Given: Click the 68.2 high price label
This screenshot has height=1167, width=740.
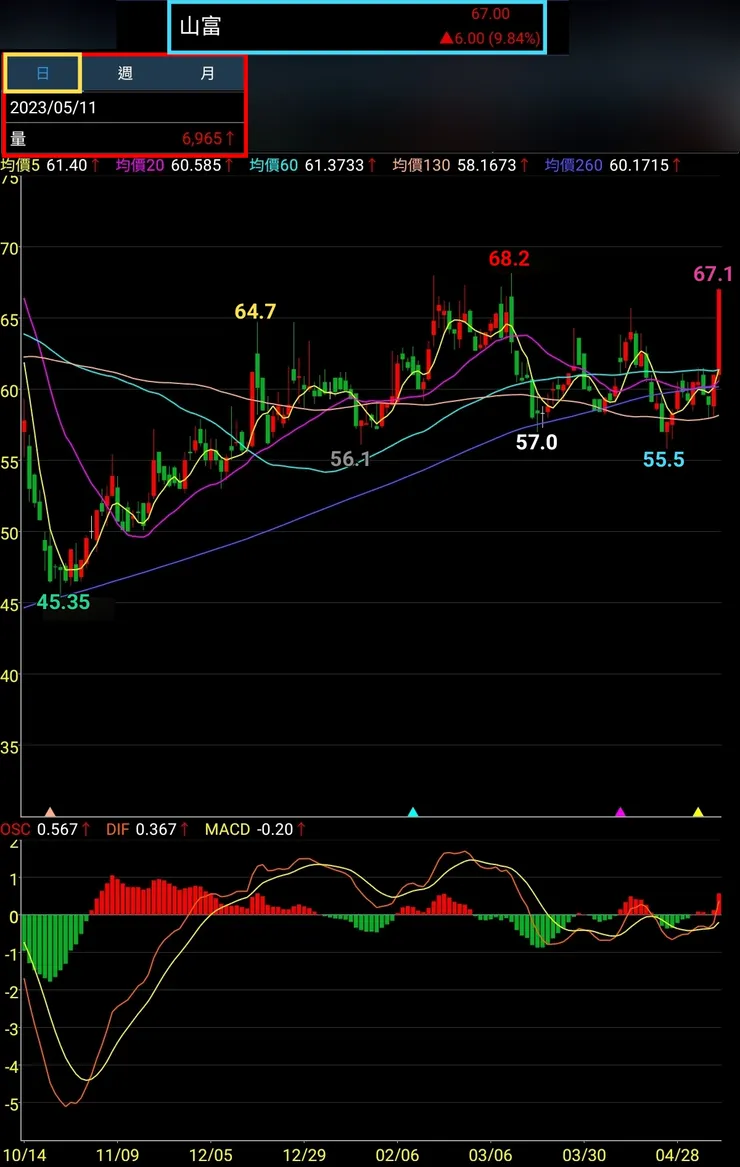Looking at the screenshot, I should (x=509, y=258).
